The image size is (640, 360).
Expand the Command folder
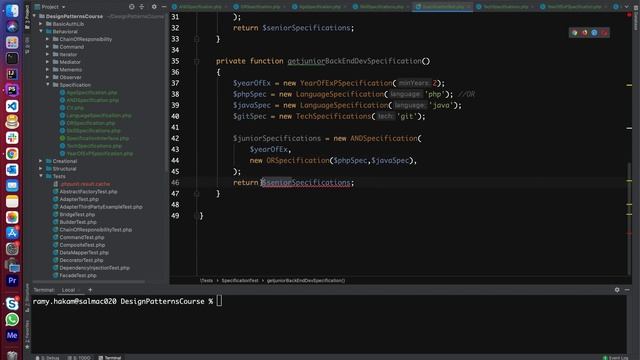[48, 47]
